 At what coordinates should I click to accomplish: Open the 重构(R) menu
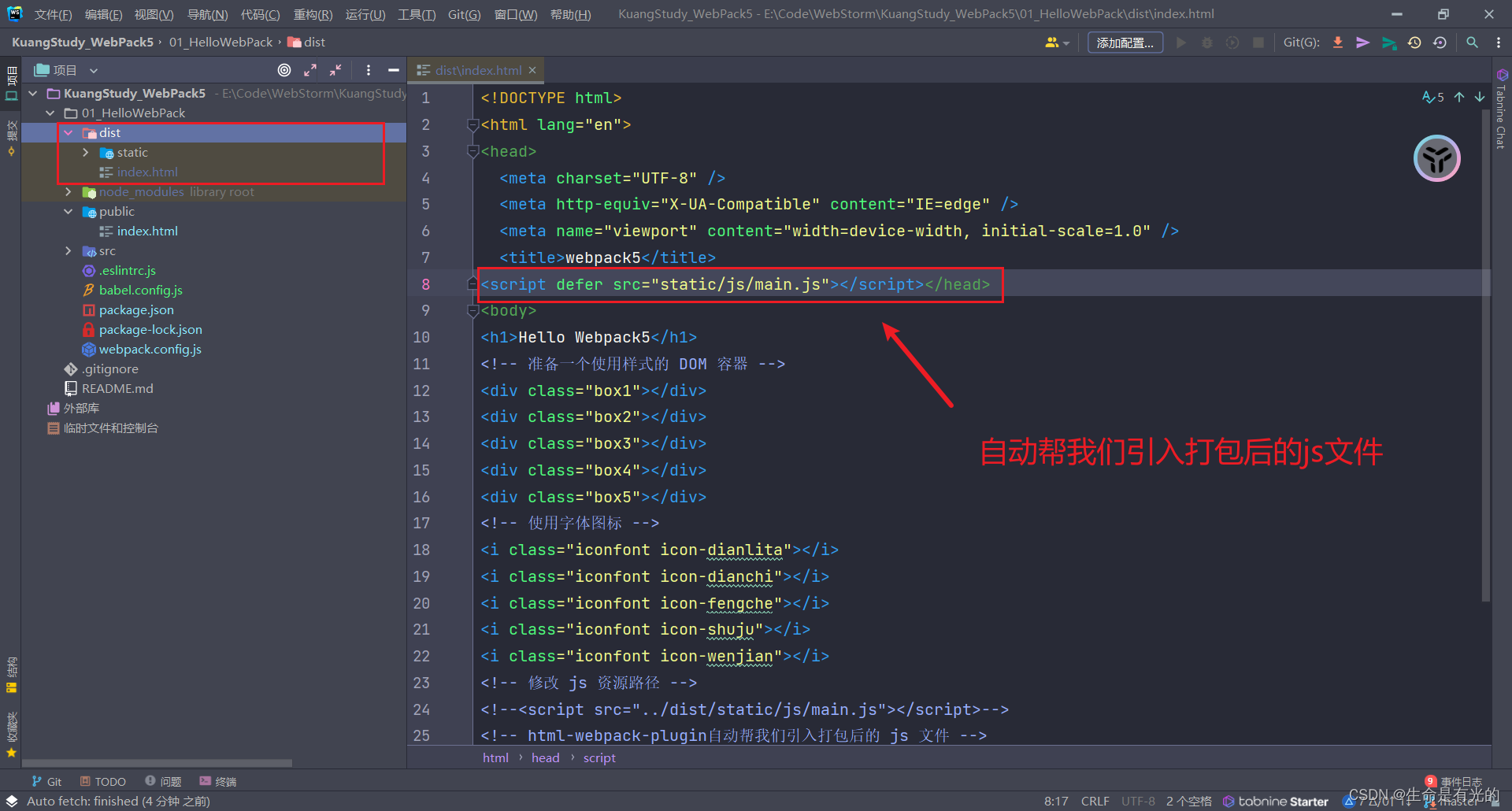click(313, 14)
